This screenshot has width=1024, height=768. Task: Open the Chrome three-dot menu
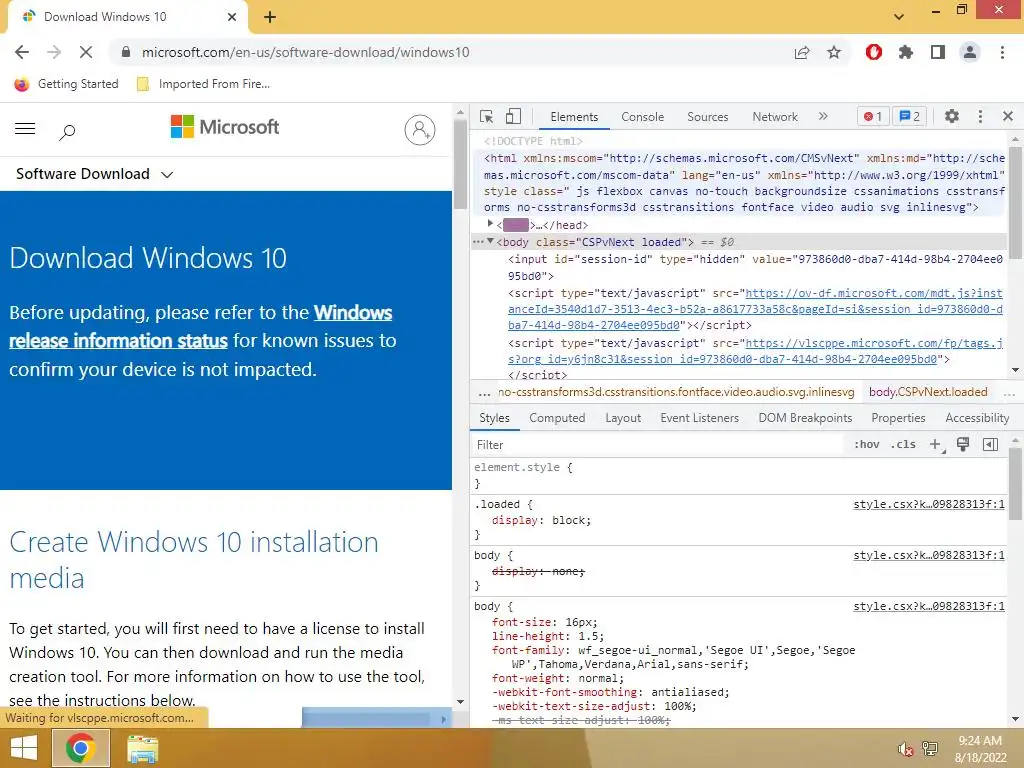click(1002, 52)
